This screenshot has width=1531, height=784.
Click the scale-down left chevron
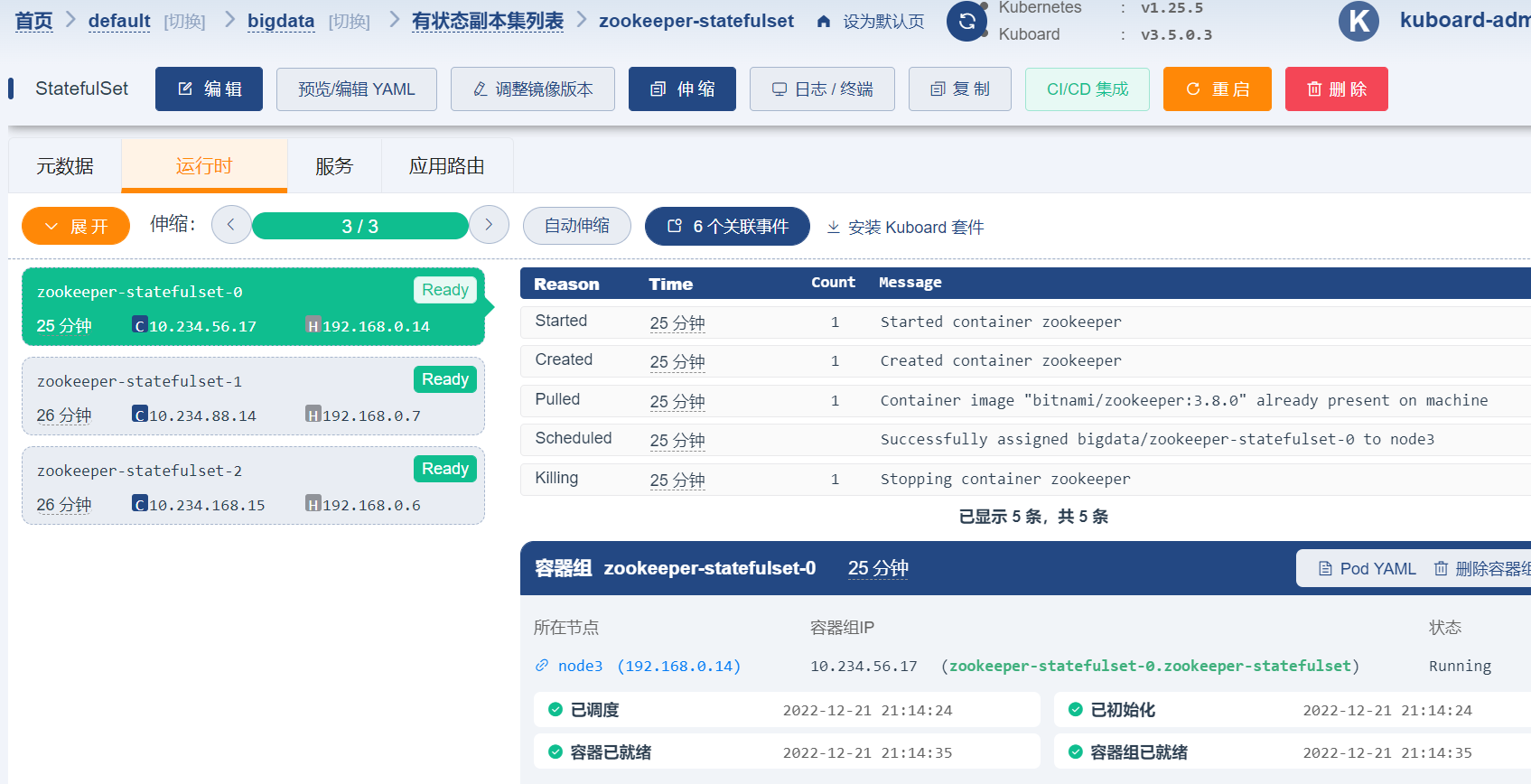[x=231, y=225]
